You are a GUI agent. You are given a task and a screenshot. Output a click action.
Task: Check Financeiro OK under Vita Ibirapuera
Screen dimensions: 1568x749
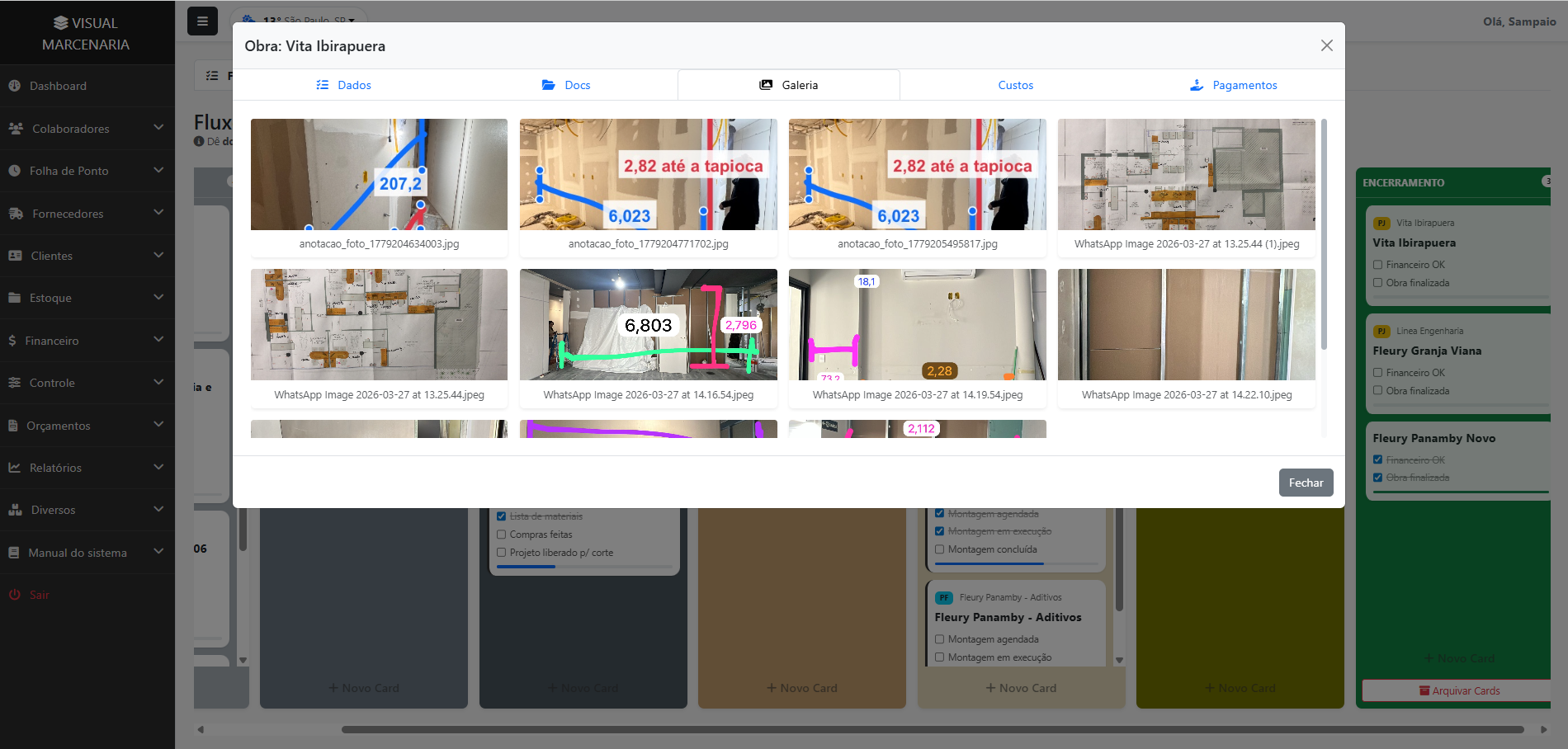(1377, 265)
